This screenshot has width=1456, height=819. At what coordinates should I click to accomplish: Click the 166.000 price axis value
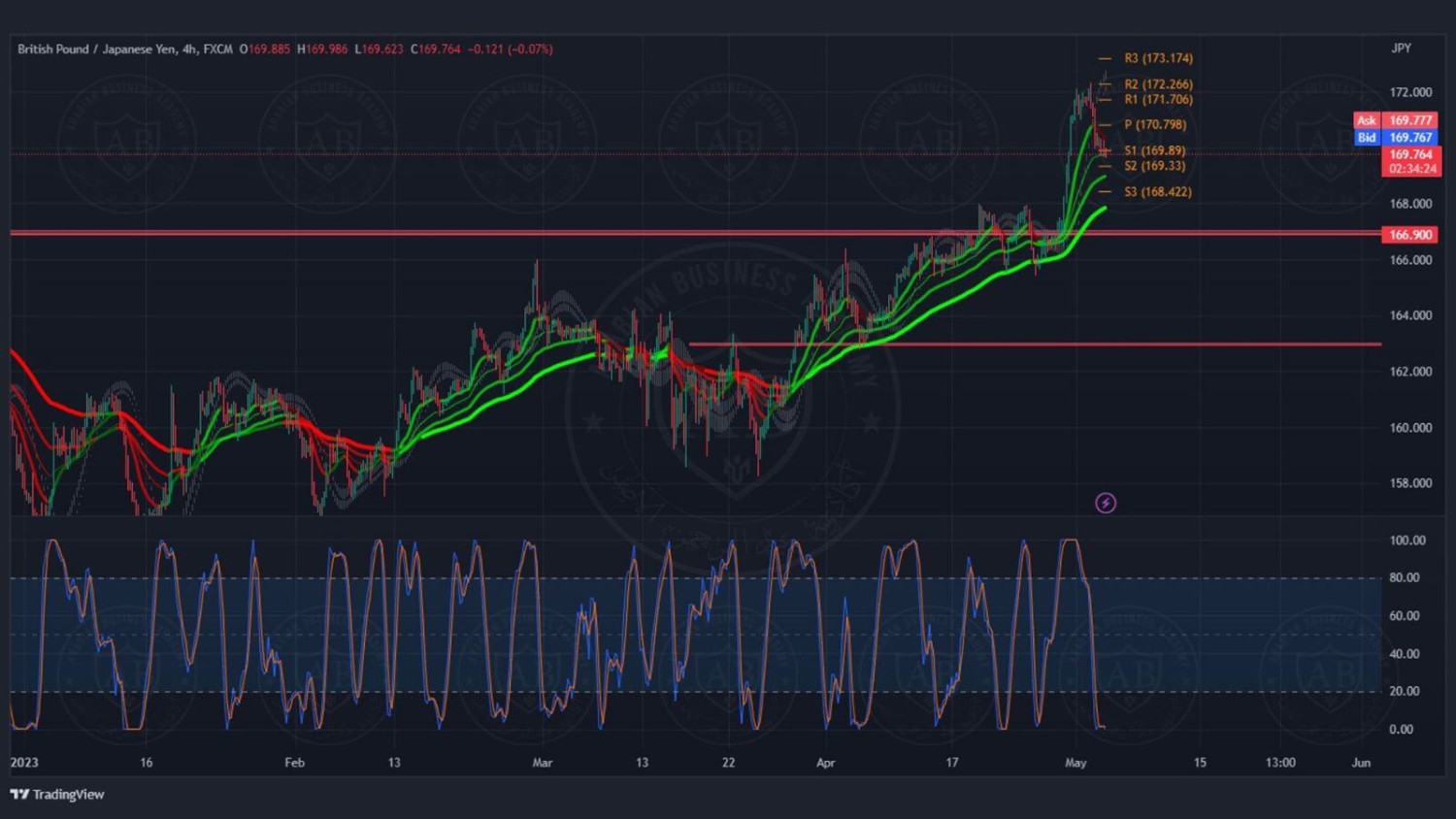pos(1410,260)
